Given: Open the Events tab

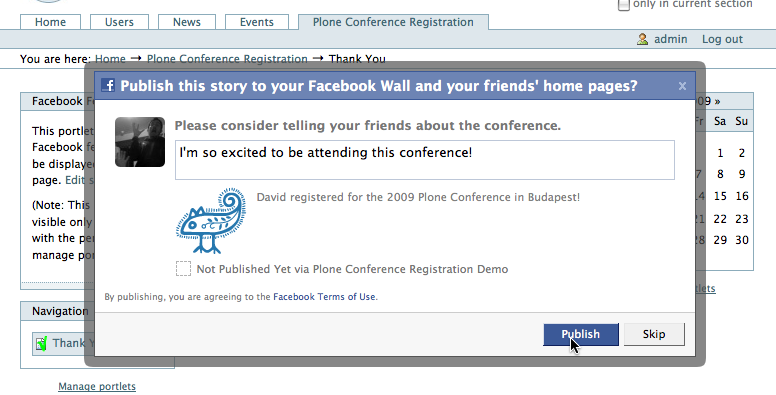Looking at the screenshot, I should (x=257, y=22).
